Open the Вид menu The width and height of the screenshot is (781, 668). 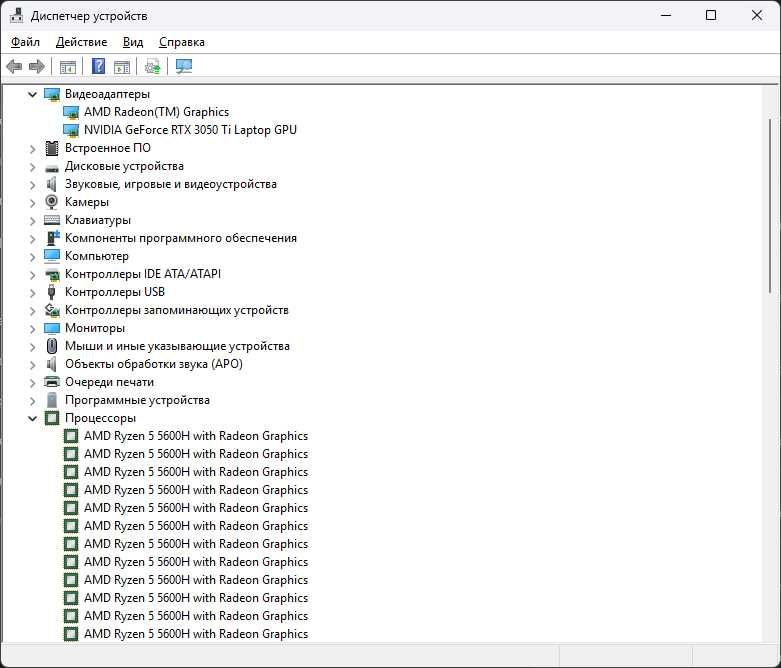(x=133, y=42)
